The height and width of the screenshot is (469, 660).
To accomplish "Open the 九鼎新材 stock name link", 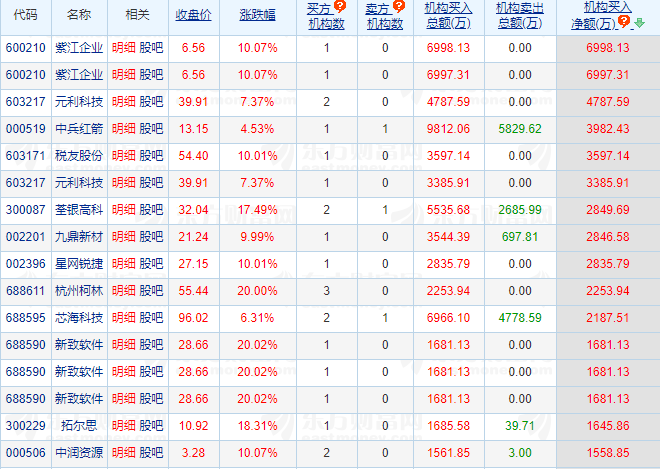I will click(x=79, y=237).
